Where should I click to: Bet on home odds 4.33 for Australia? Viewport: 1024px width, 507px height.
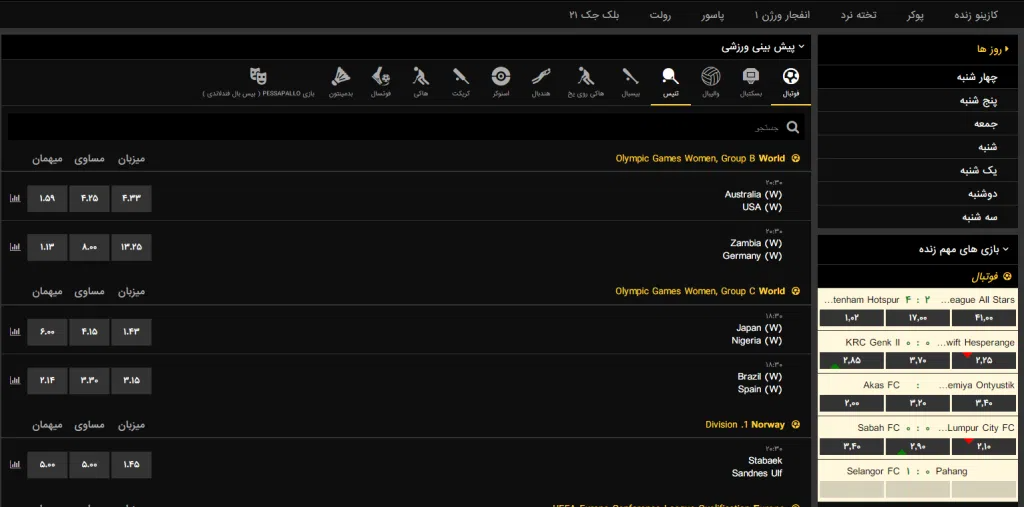coord(132,199)
